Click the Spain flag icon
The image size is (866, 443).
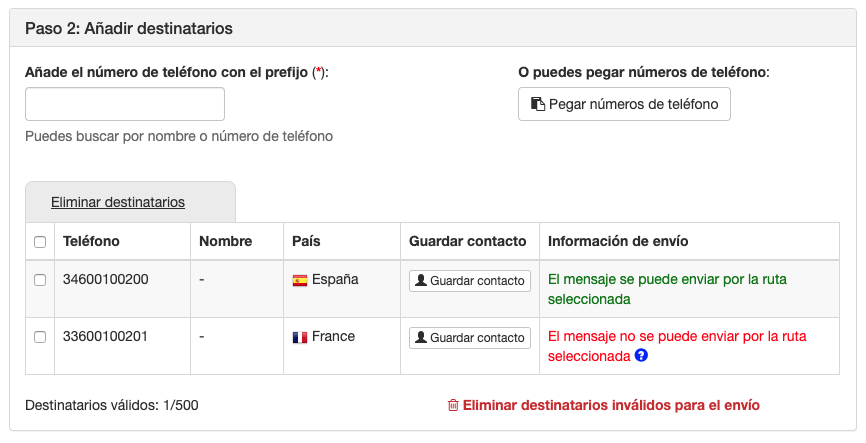pos(300,280)
